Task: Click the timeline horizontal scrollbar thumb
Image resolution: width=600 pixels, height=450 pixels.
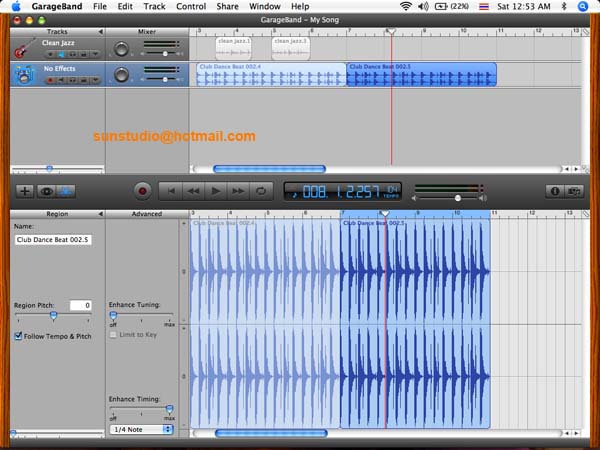Action: [269, 169]
